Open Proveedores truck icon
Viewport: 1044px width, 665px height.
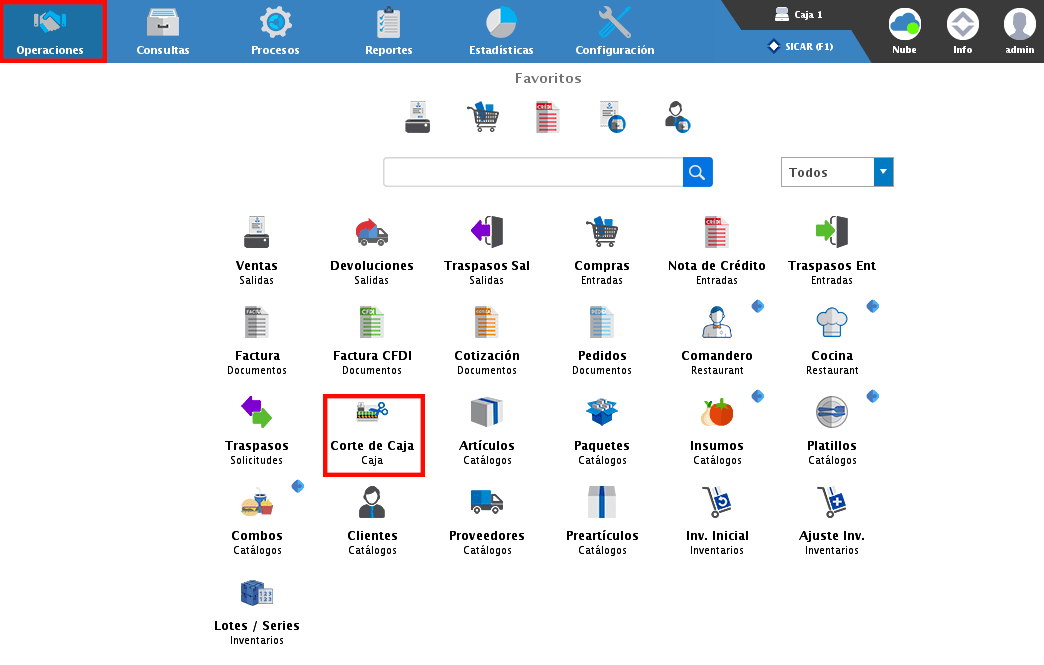487,503
